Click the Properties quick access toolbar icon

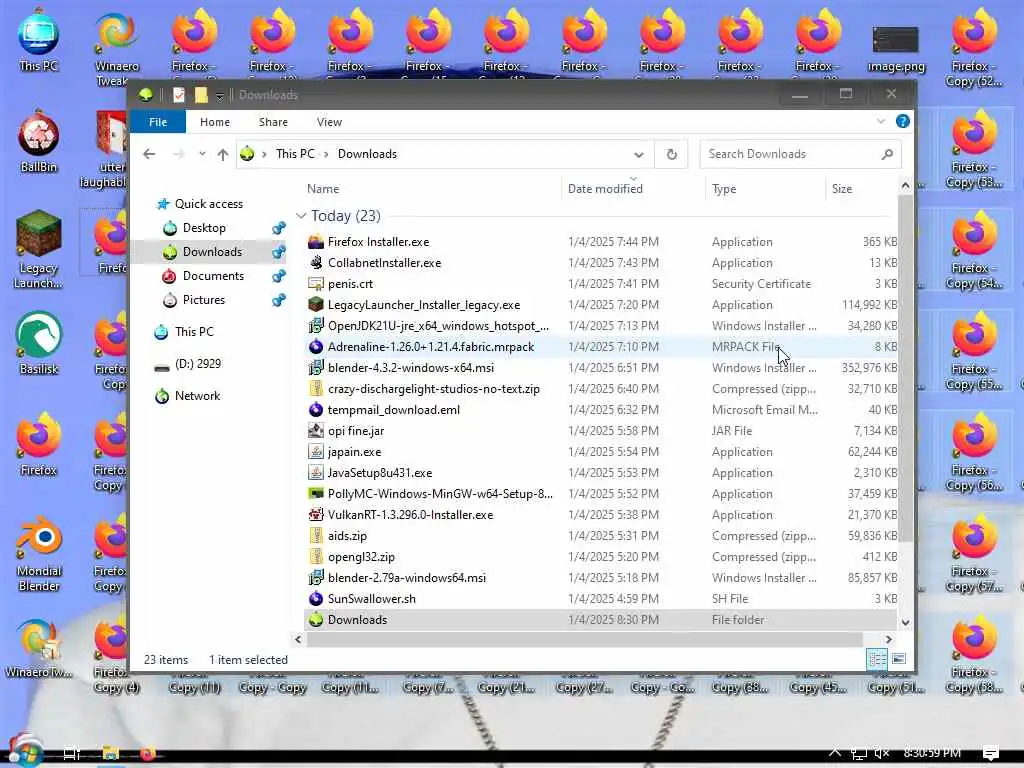(178, 95)
